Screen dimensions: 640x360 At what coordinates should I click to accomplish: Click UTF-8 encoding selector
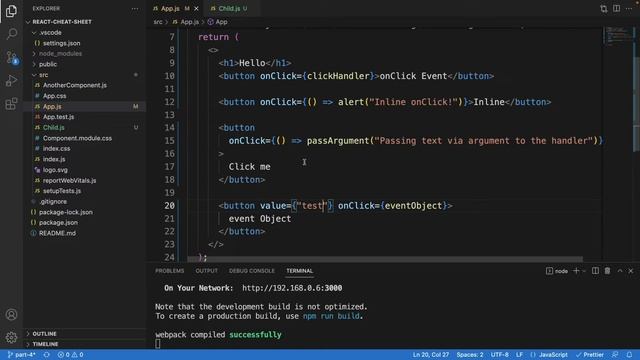coord(500,355)
